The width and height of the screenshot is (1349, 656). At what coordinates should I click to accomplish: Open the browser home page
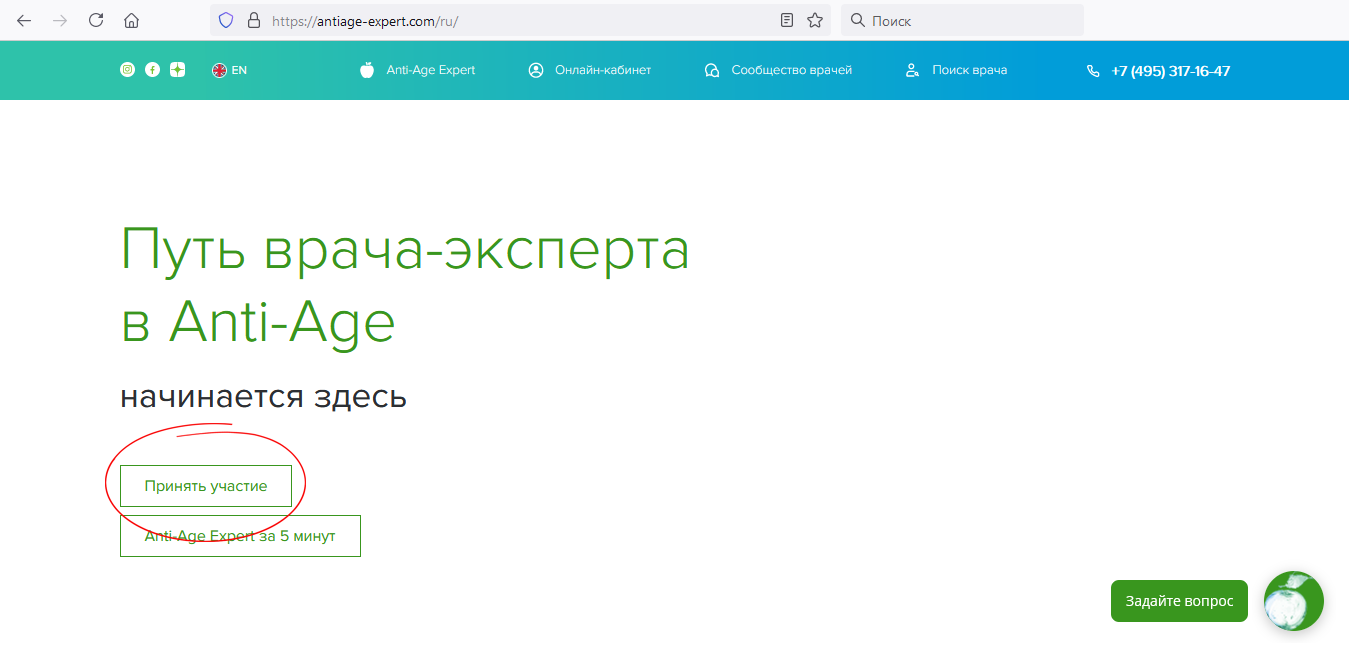coord(131,20)
